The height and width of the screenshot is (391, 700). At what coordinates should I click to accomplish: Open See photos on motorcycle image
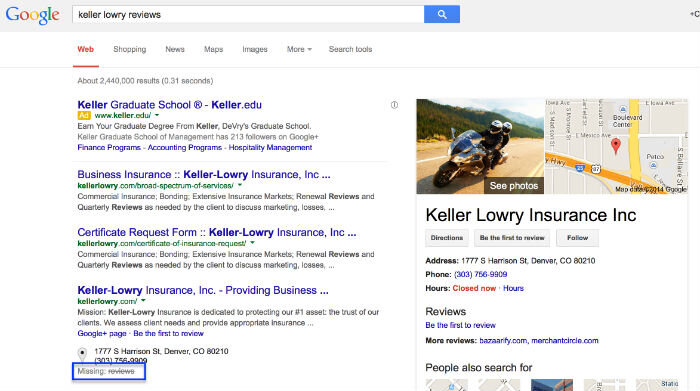click(x=513, y=186)
